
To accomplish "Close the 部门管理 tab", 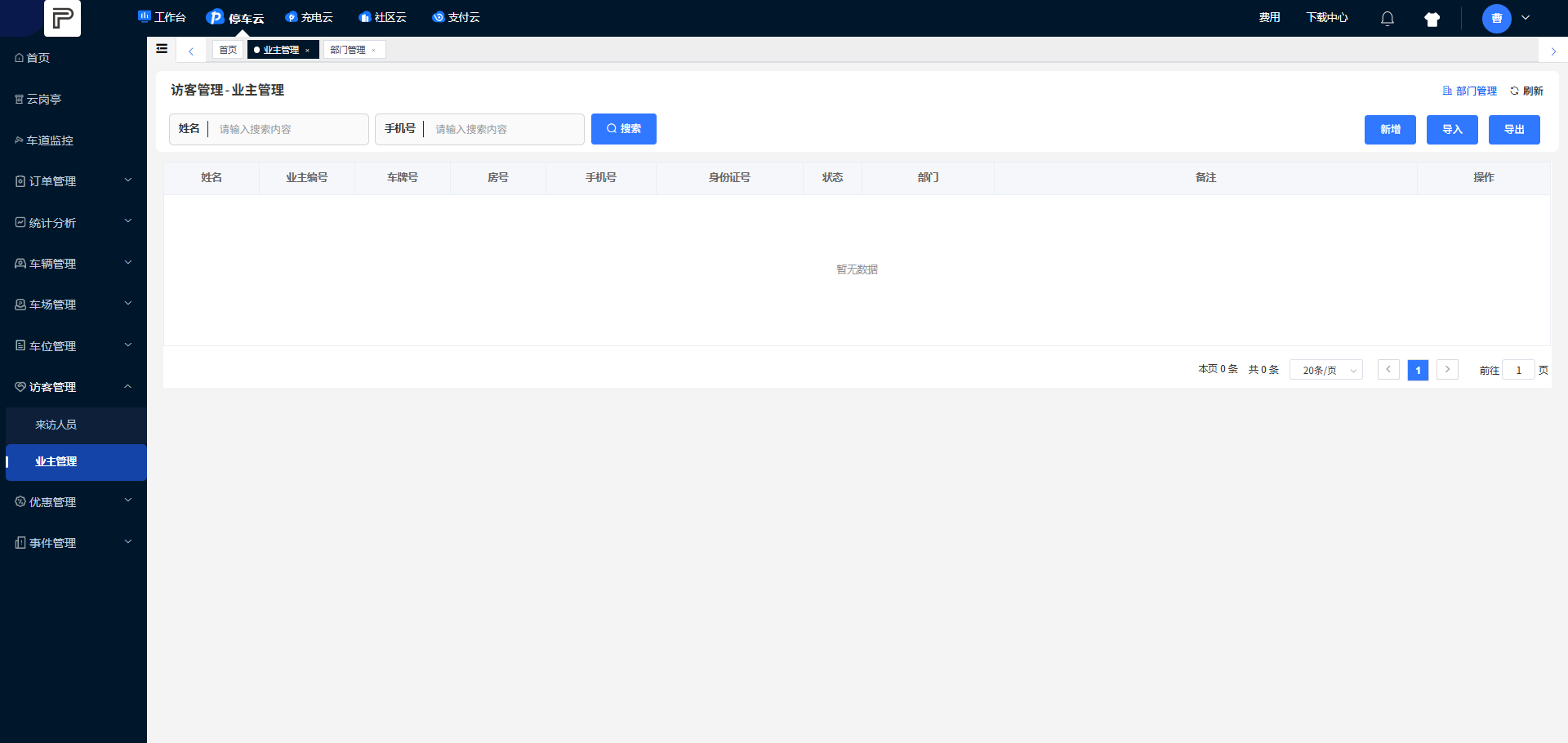I will pyautogui.click(x=374, y=51).
